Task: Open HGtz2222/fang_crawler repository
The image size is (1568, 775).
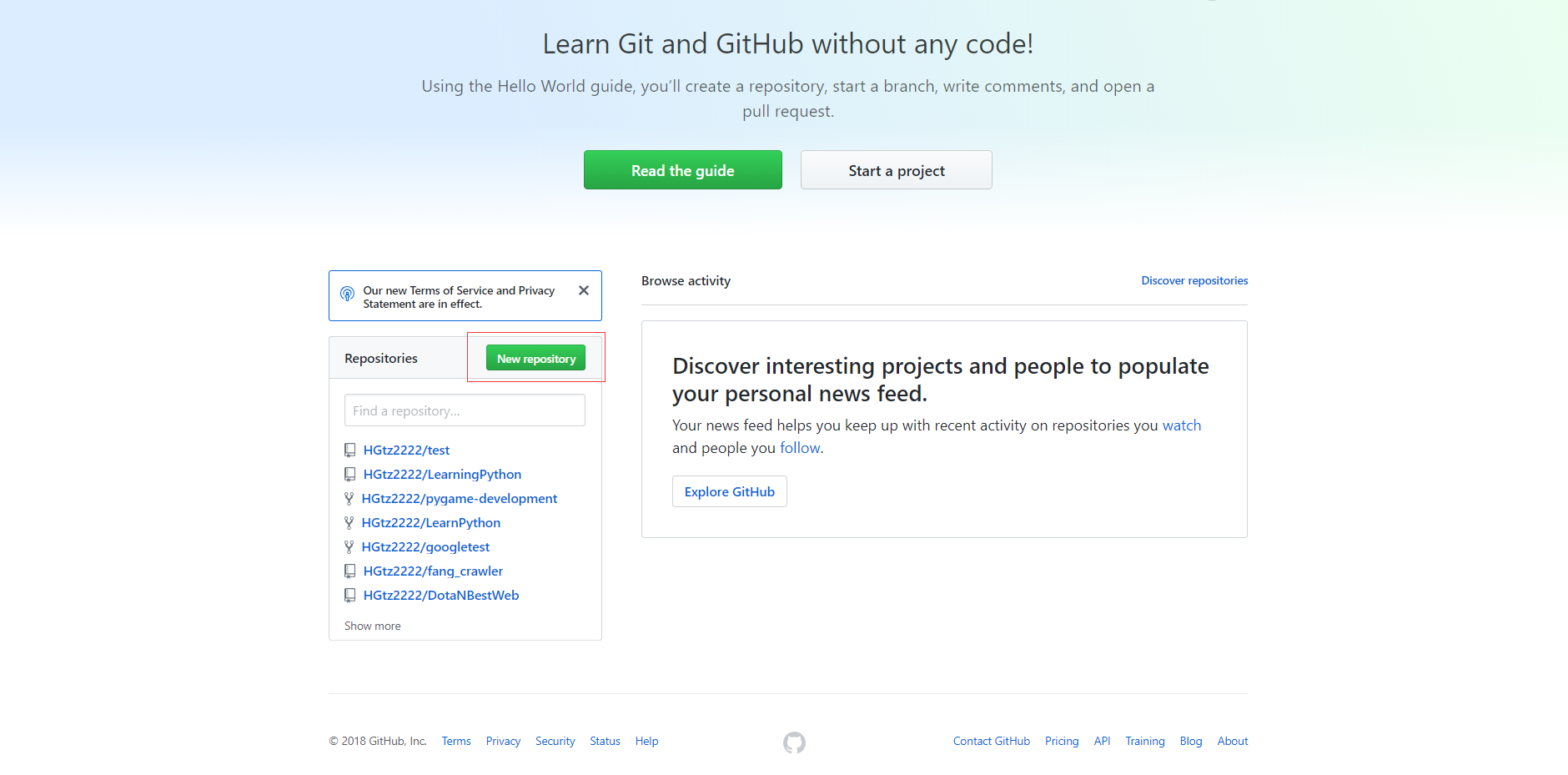Action: click(x=433, y=571)
